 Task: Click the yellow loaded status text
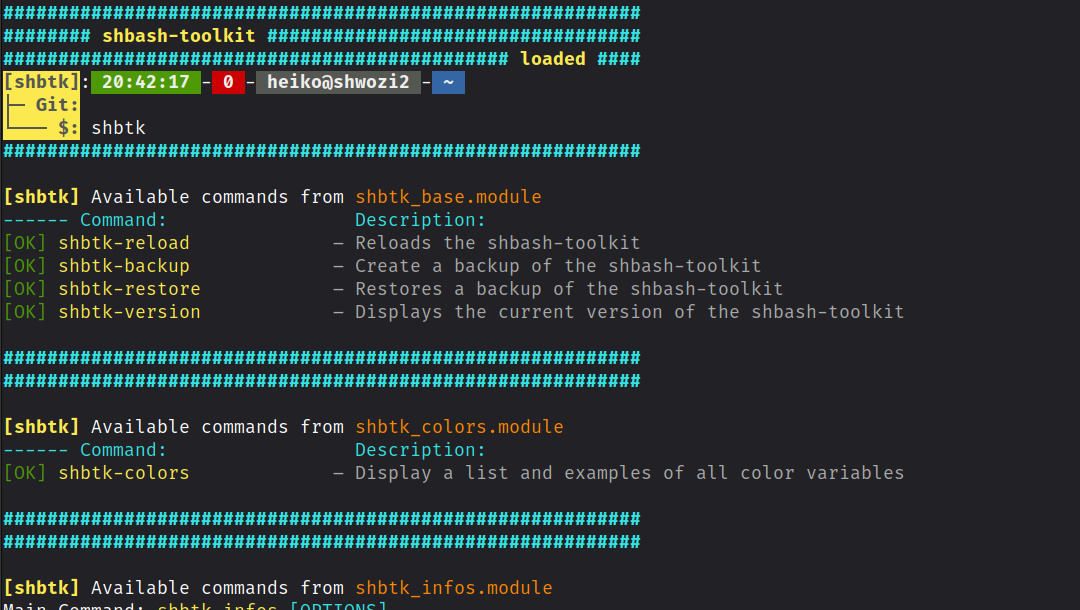point(552,59)
